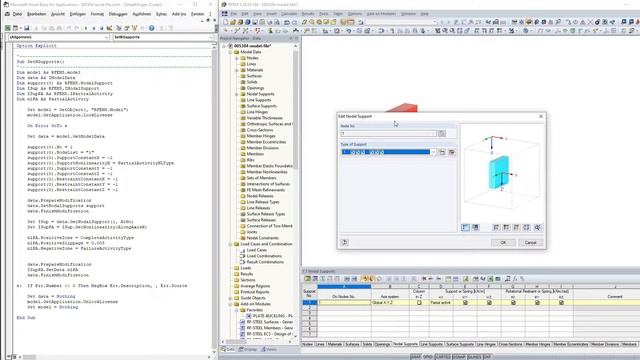
Task: Click first icon in Nodal Supports table toolbar
Action: coord(307,279)
